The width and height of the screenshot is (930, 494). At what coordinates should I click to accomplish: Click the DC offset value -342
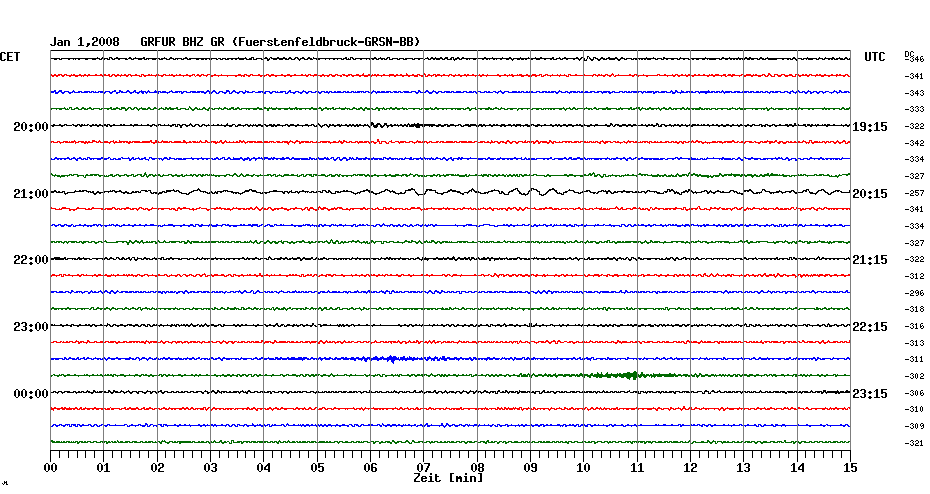[x=915, y=144]
